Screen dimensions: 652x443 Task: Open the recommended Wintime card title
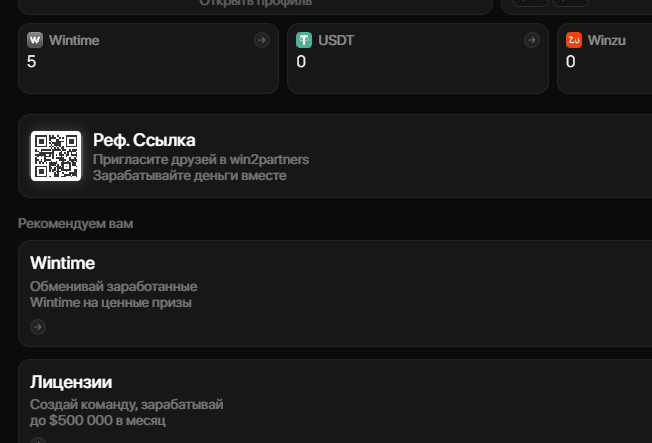tap(62, 263)
